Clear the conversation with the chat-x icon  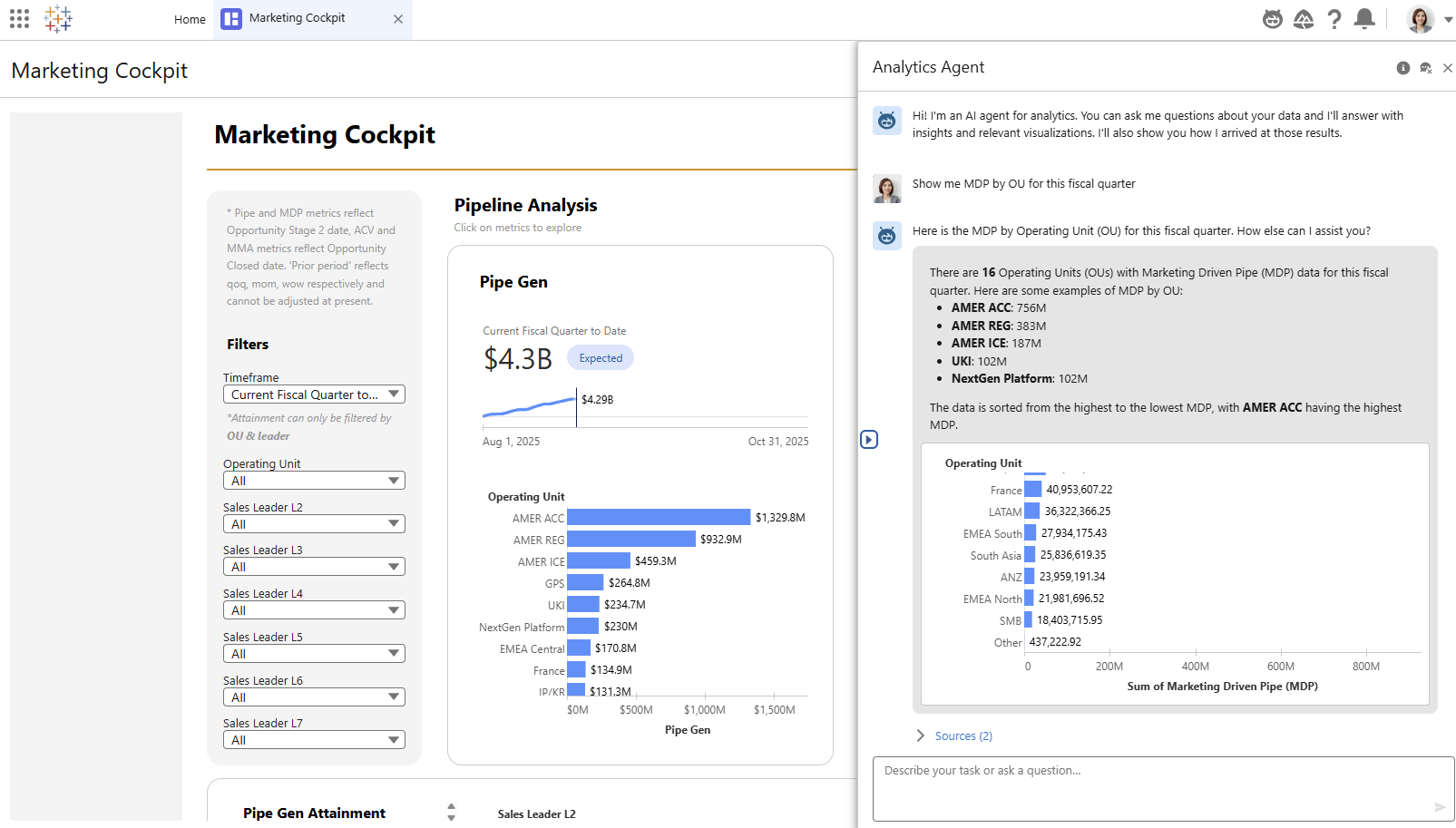[x=1425, y=67]
